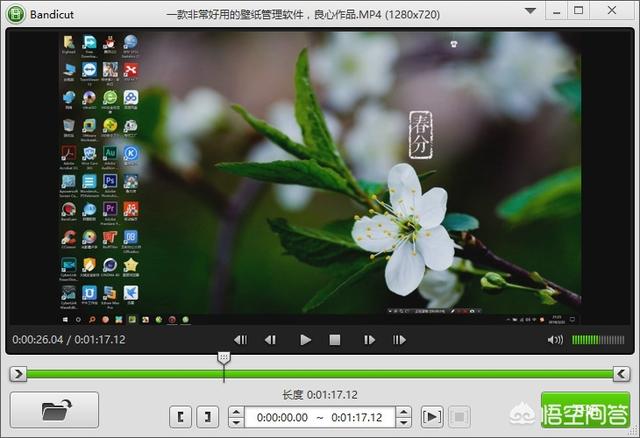Decrease end time with down stepper
This screenshot has height=438, width=640.
(403, 423)
